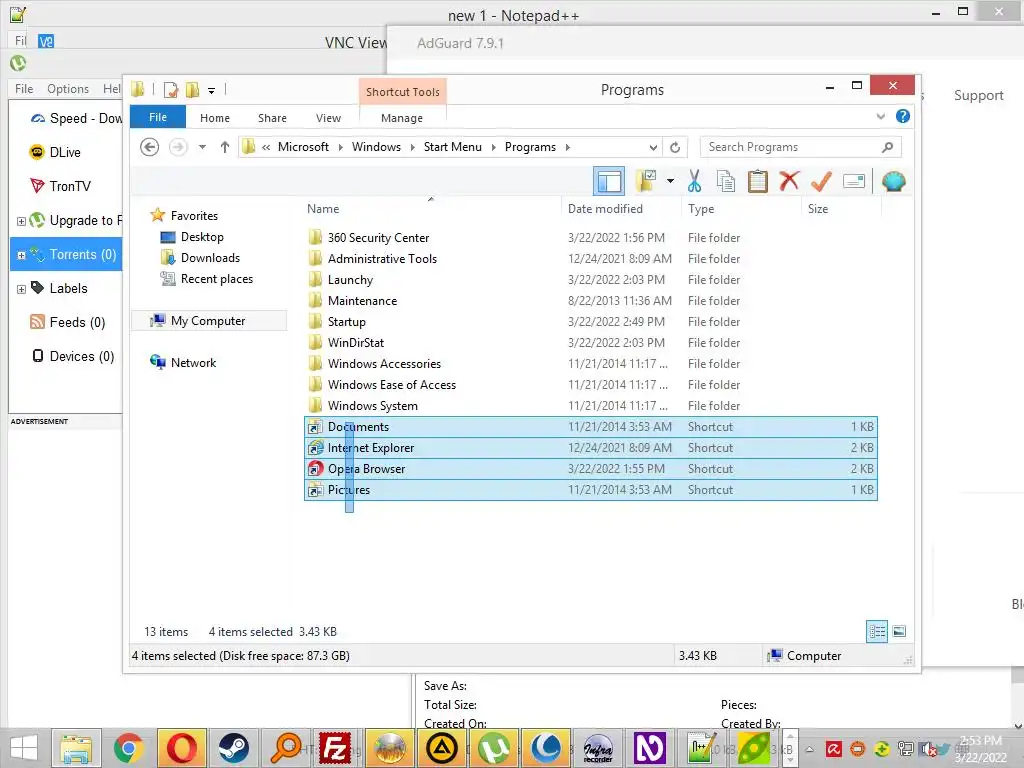1024x768 pixels.
Task: Open the folder options dropdown arrow
Action: point(670,181)
